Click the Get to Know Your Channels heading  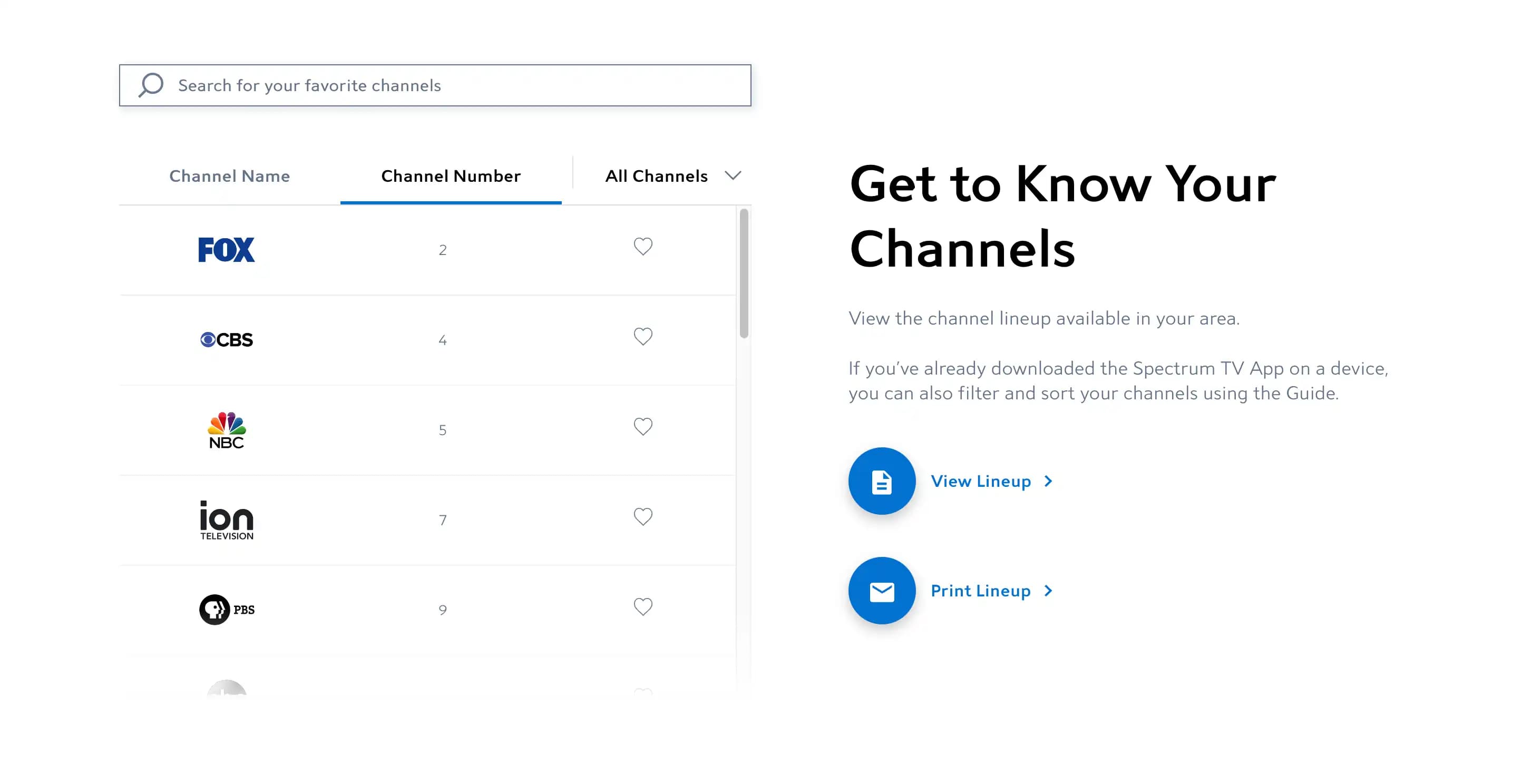pos(1062,216)
